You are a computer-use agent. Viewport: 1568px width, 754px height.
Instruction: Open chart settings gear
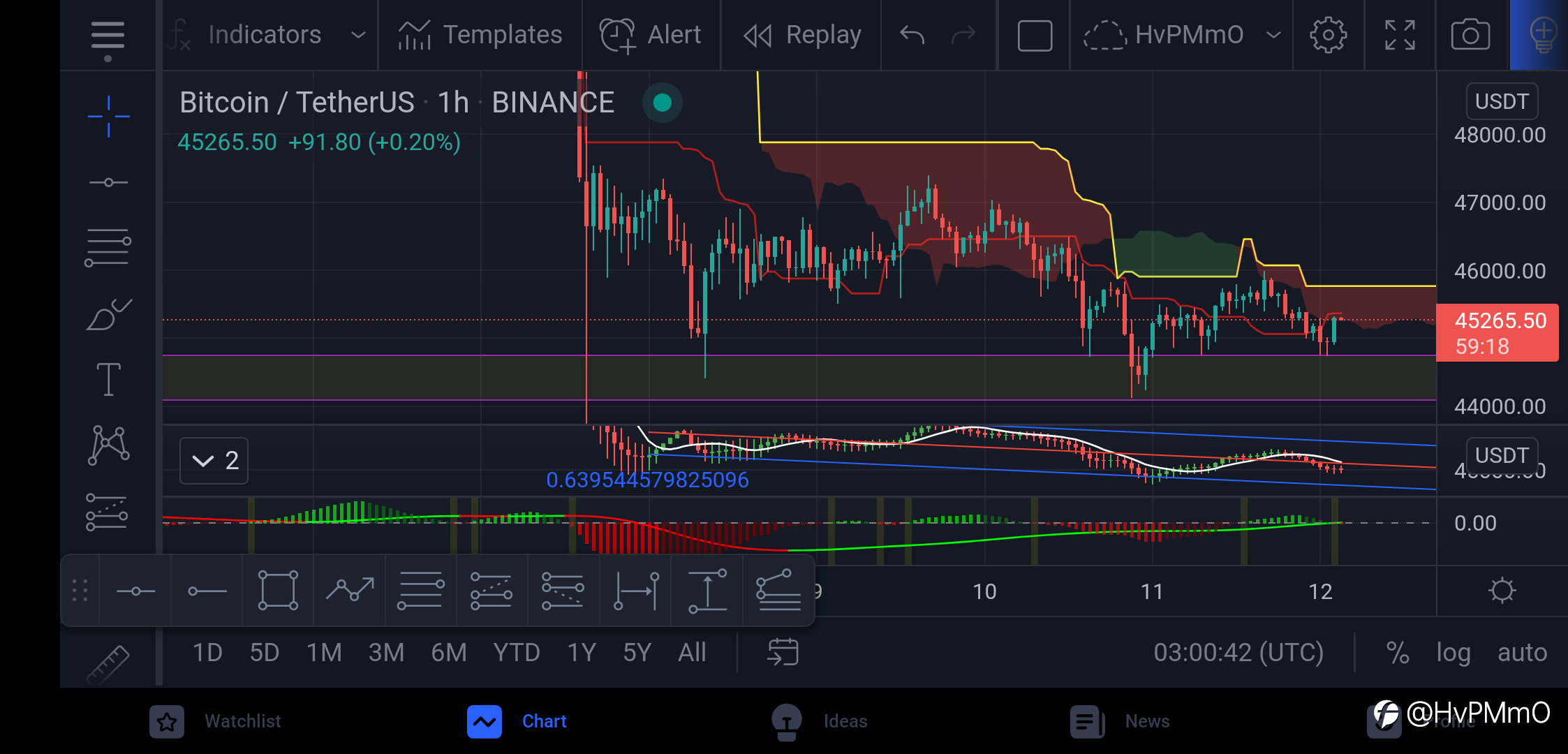tap(1328, 35)
